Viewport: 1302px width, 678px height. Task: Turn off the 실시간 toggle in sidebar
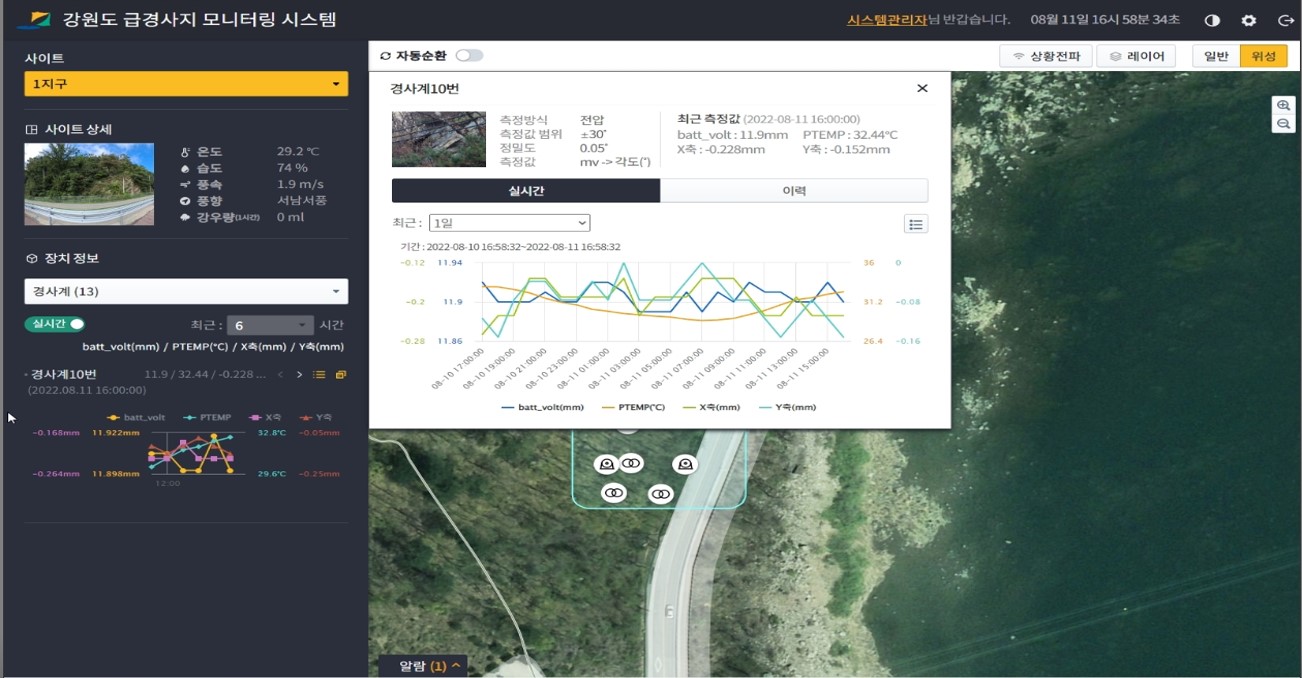pos(55,324)
